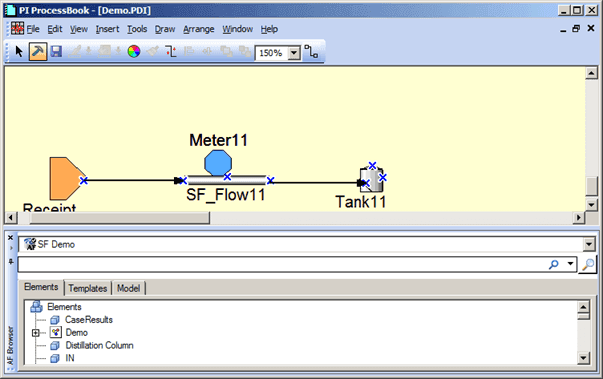Open the Help menu
Screen dimensions: 603x379
pyautogui.click(x=269, y=29)
